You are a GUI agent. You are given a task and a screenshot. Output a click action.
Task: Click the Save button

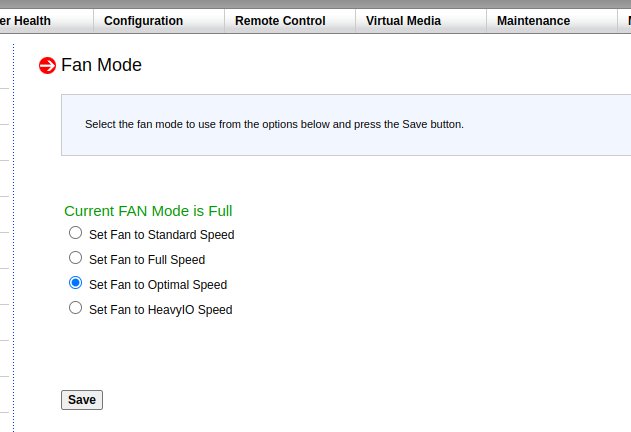[x=82, y=400]
